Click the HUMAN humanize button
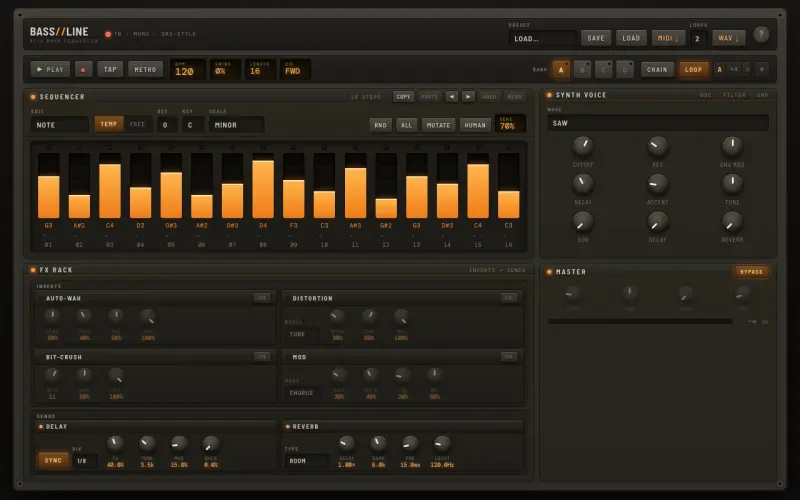The height and width of the screenshot is (500, 800). 475,125
